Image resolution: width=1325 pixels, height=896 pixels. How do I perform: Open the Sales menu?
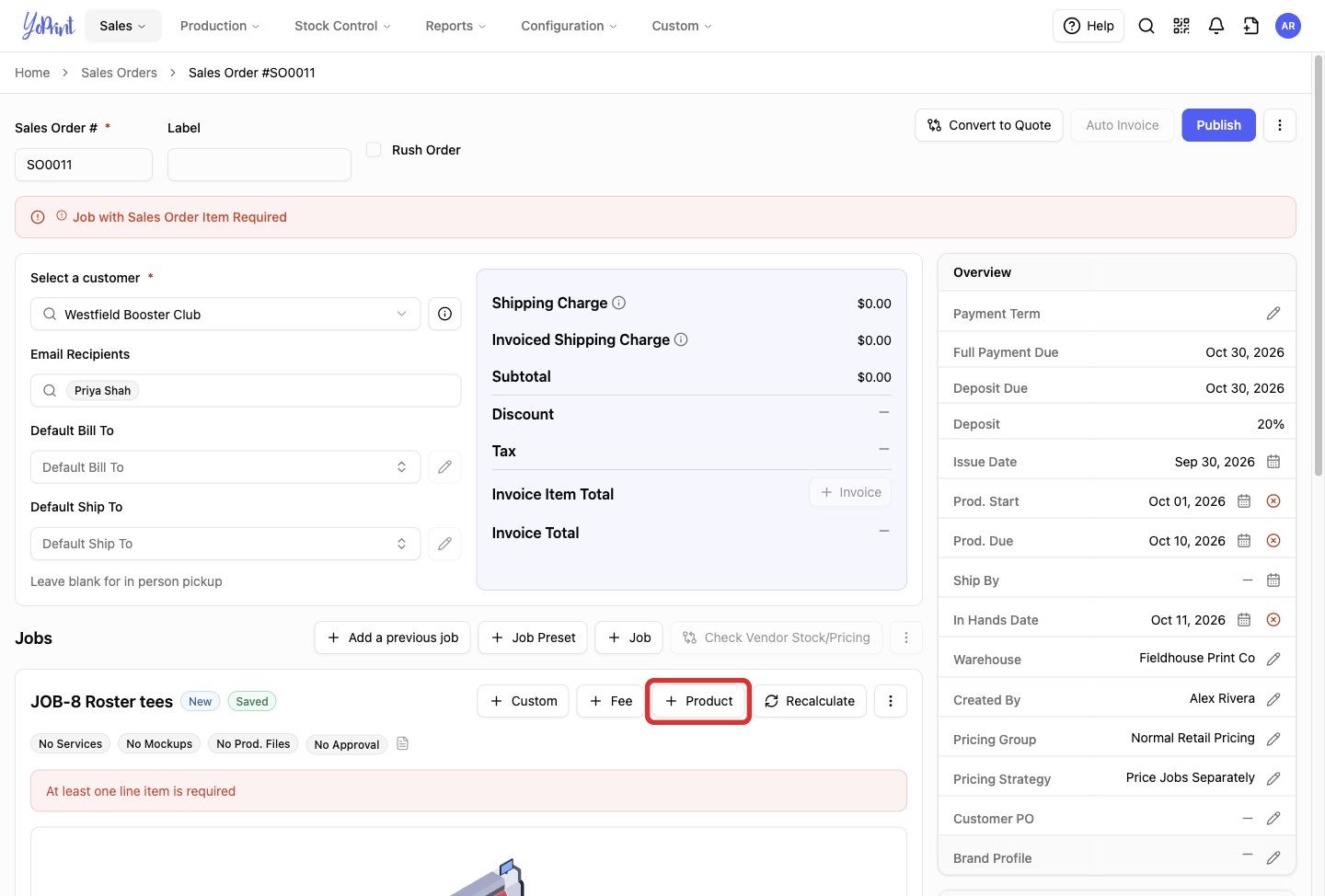pyautogui.click(x=123, y=26)
